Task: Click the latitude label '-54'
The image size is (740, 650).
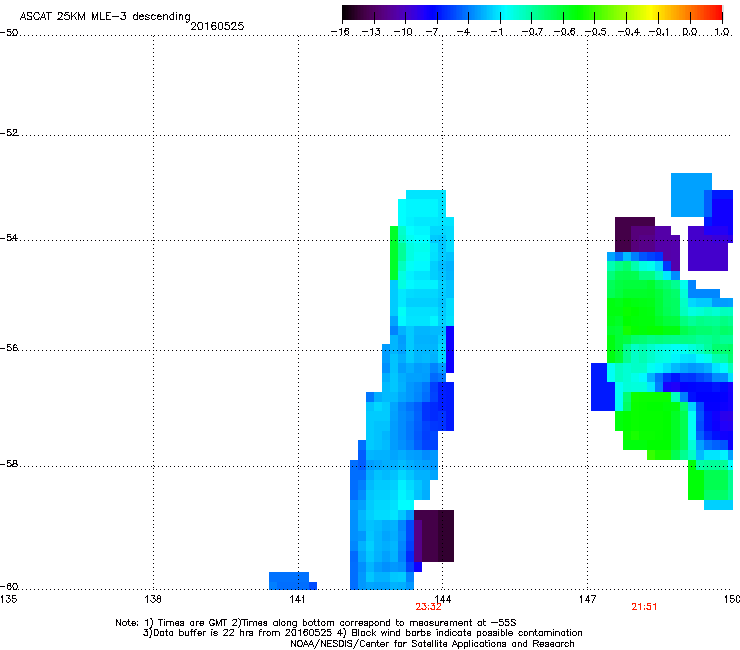Action: point(9,237)
